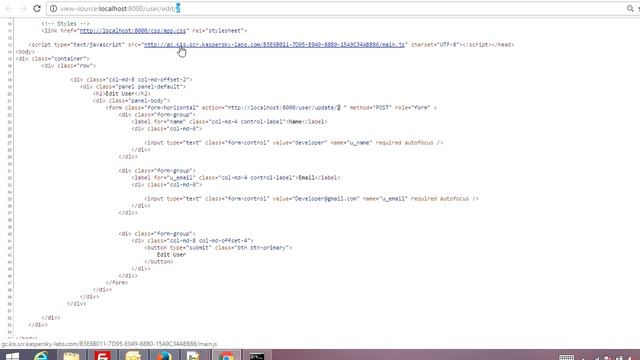Screen dimensions: 640x360
Task: Click the div class="col-md-8 col-md-offset-2" line
Action: tap(131, 80)
